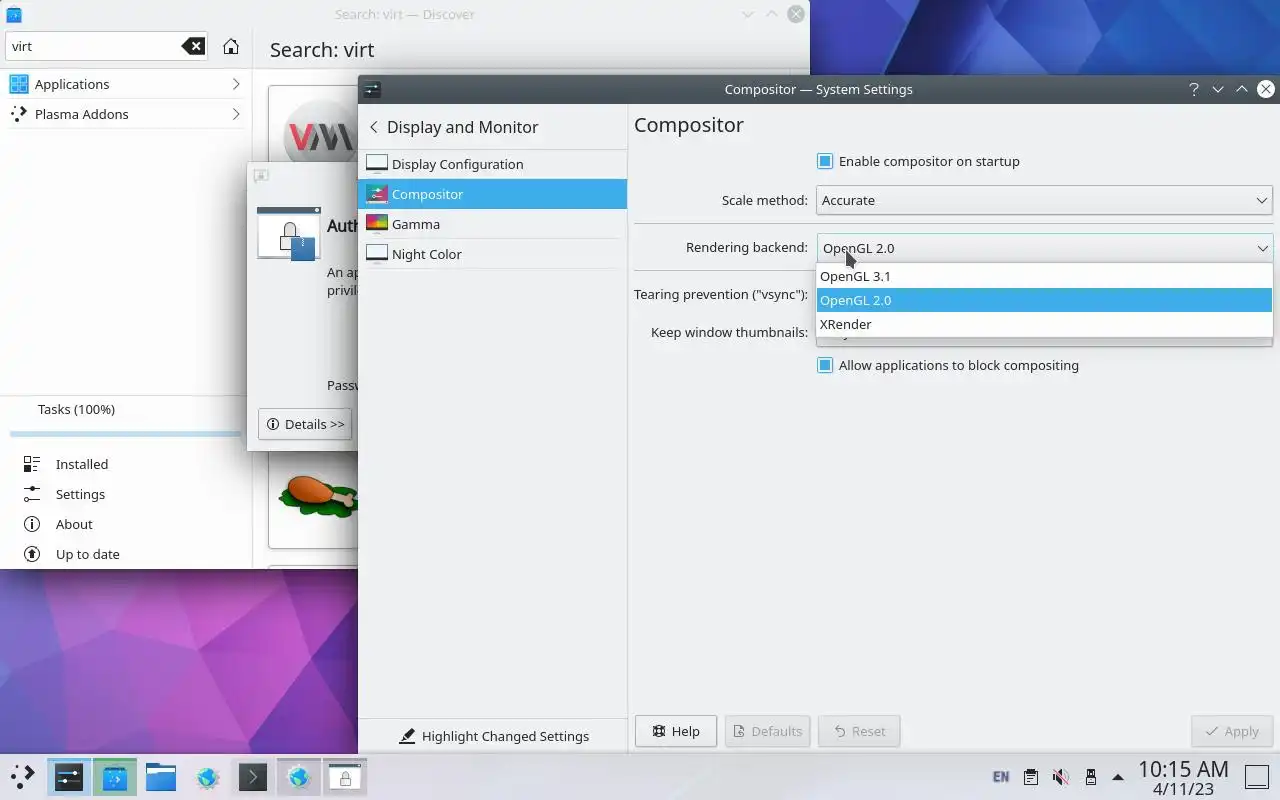Click the Help button
Image resolution: width=1280 pixels, height=800 pixels.
676,731
